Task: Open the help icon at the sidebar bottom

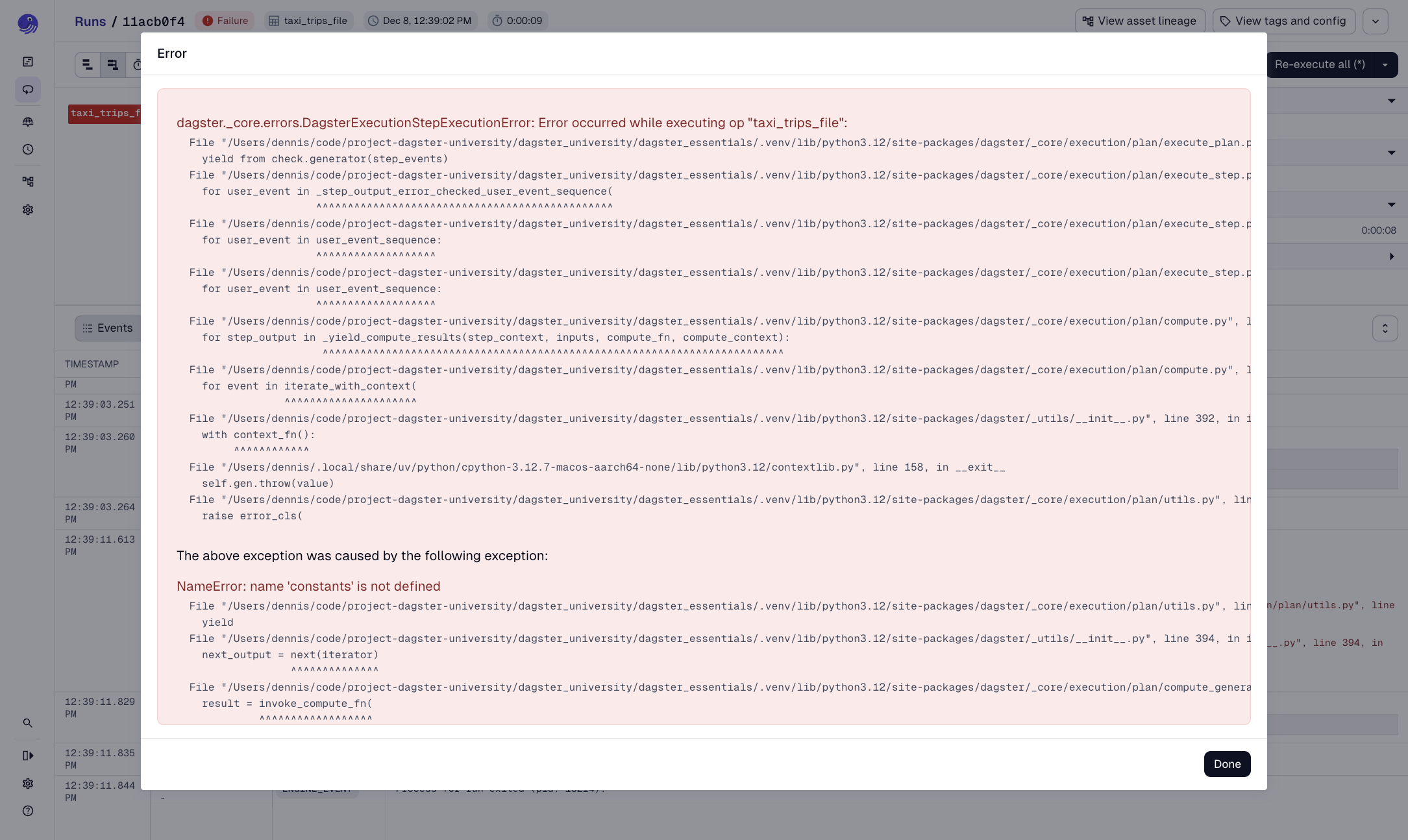Action: coord(28,811)
